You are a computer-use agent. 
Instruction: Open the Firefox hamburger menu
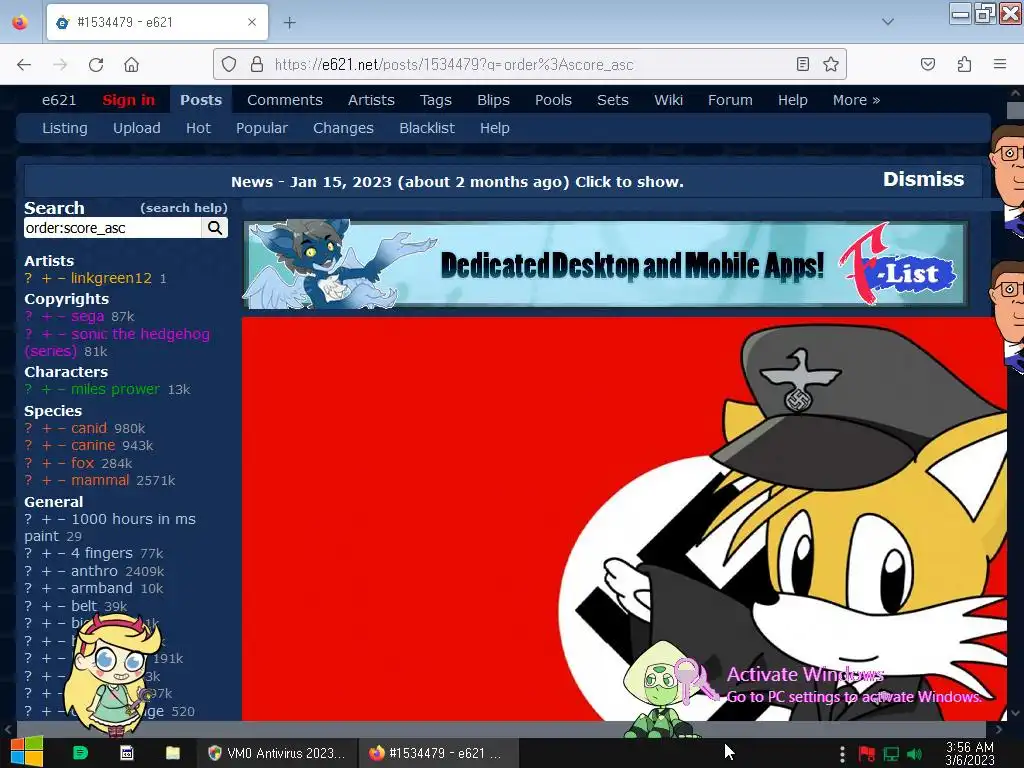999,64
